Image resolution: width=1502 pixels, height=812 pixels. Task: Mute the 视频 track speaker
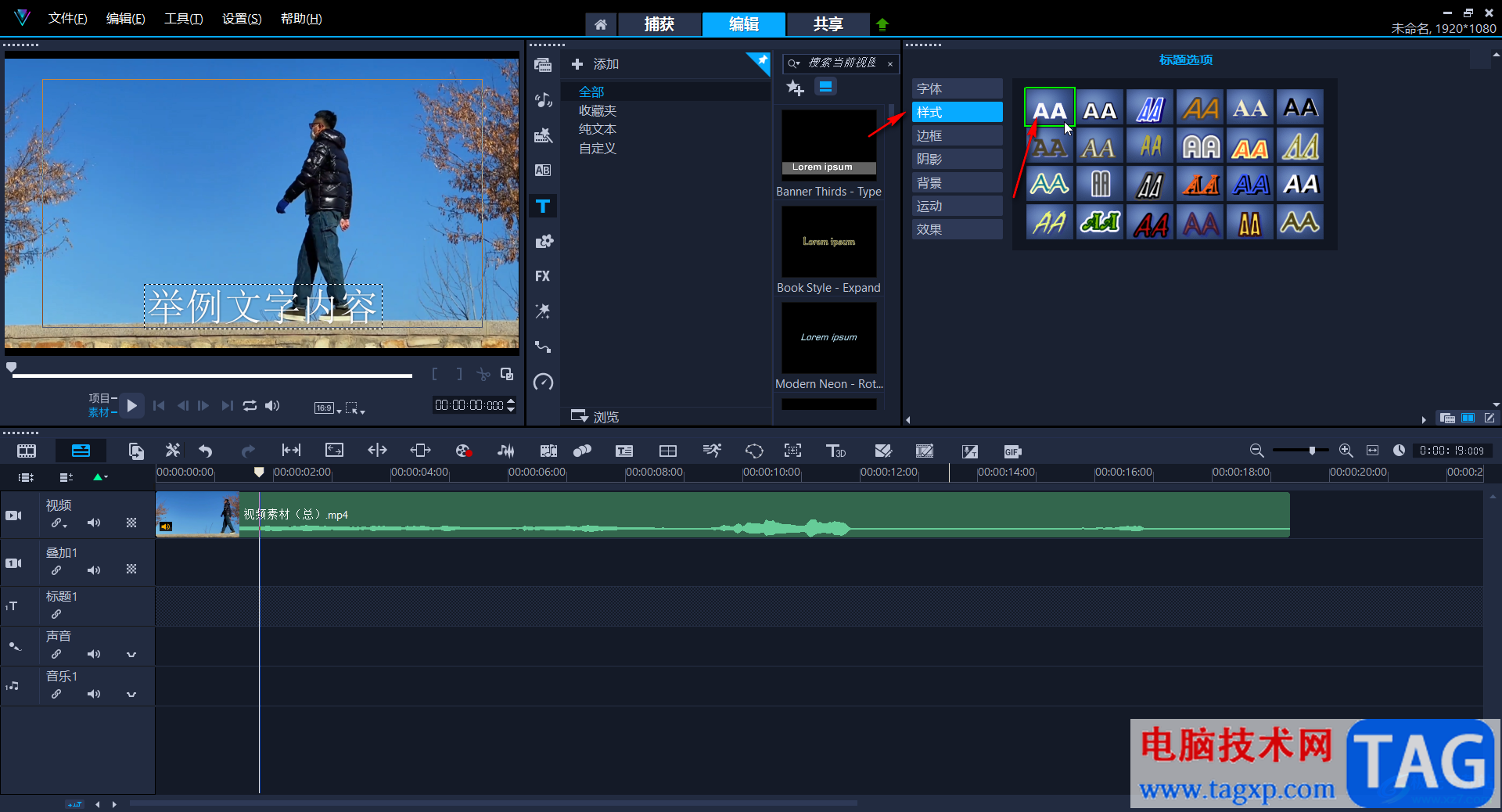(x=94, y=523)
